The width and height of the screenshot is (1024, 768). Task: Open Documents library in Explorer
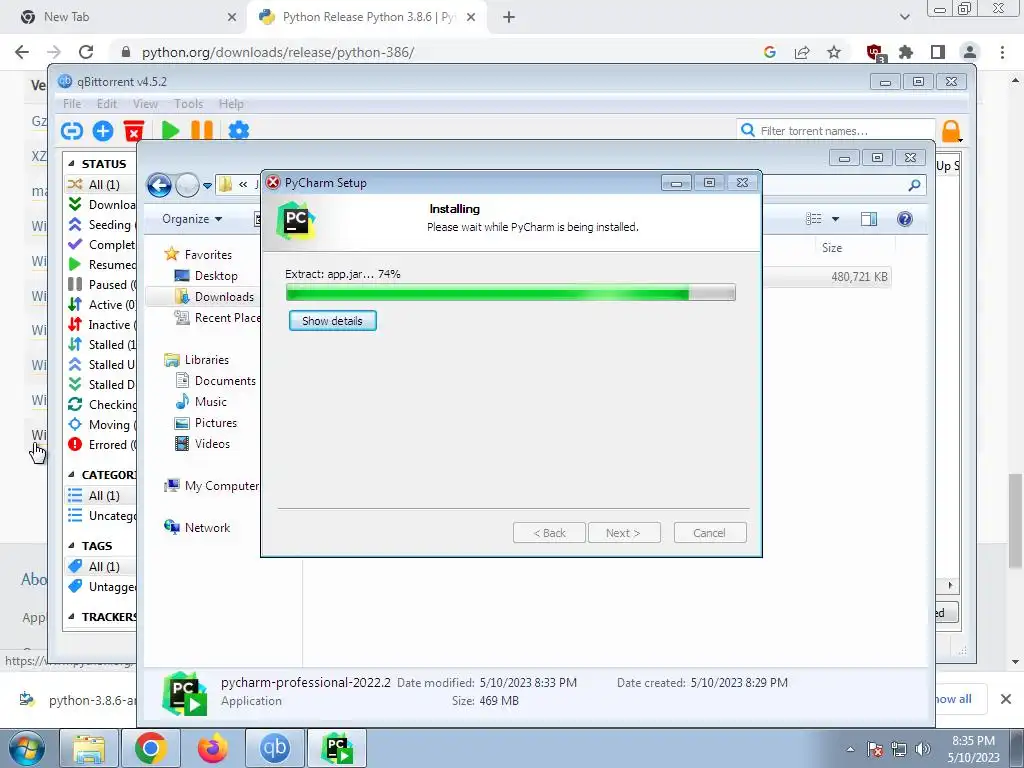(216, 381)
